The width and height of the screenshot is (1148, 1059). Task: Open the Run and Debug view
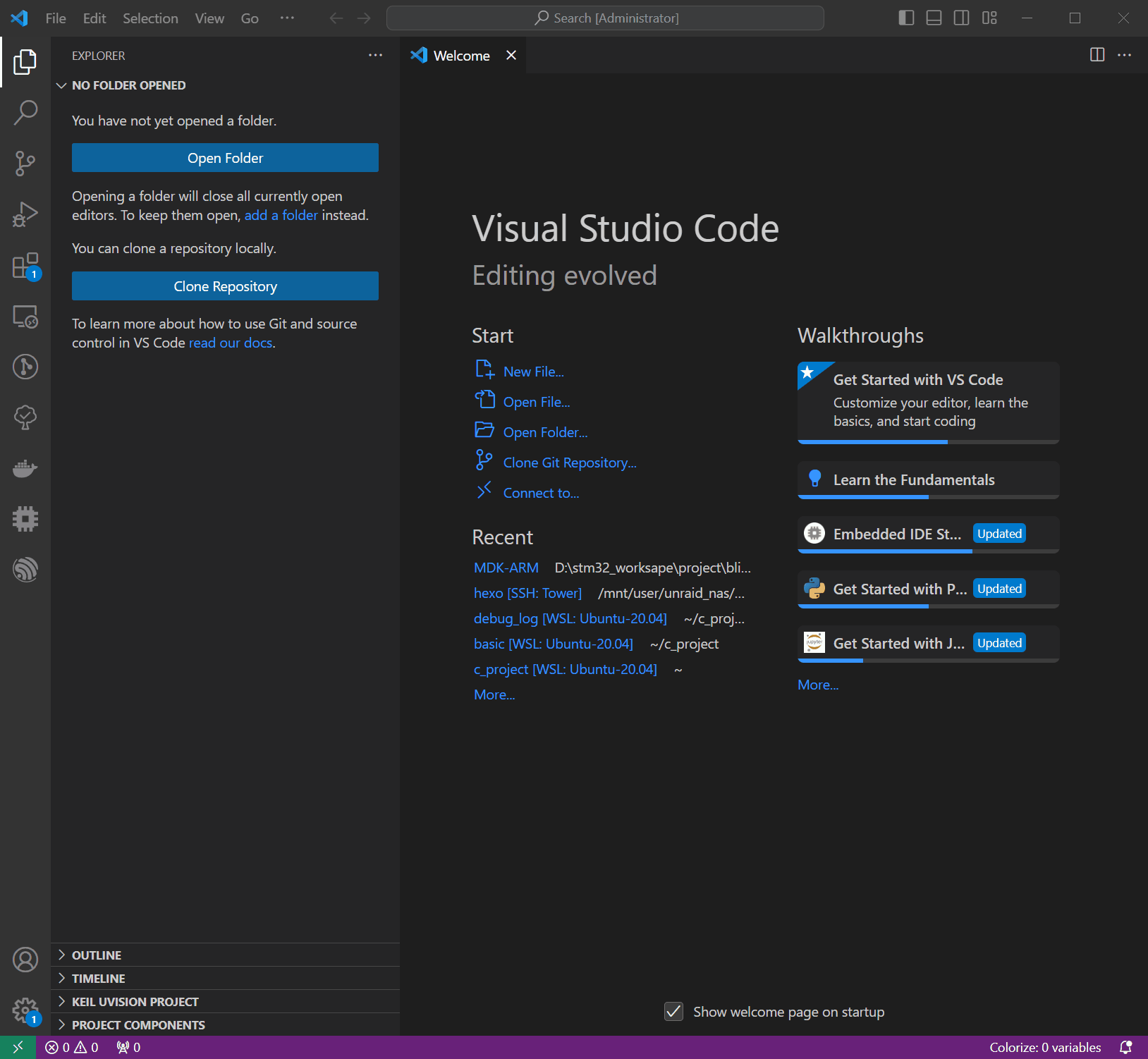pos(25,214)
